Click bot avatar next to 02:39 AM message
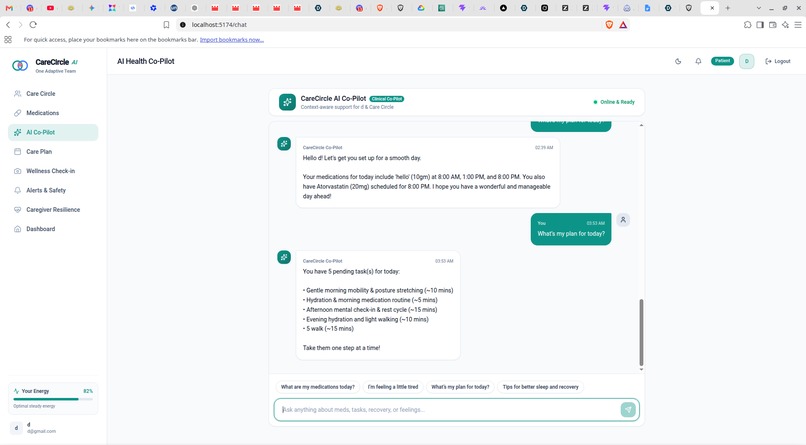This screenshot has width=806, height=445. pyautogui.click(x=284, y=144)
